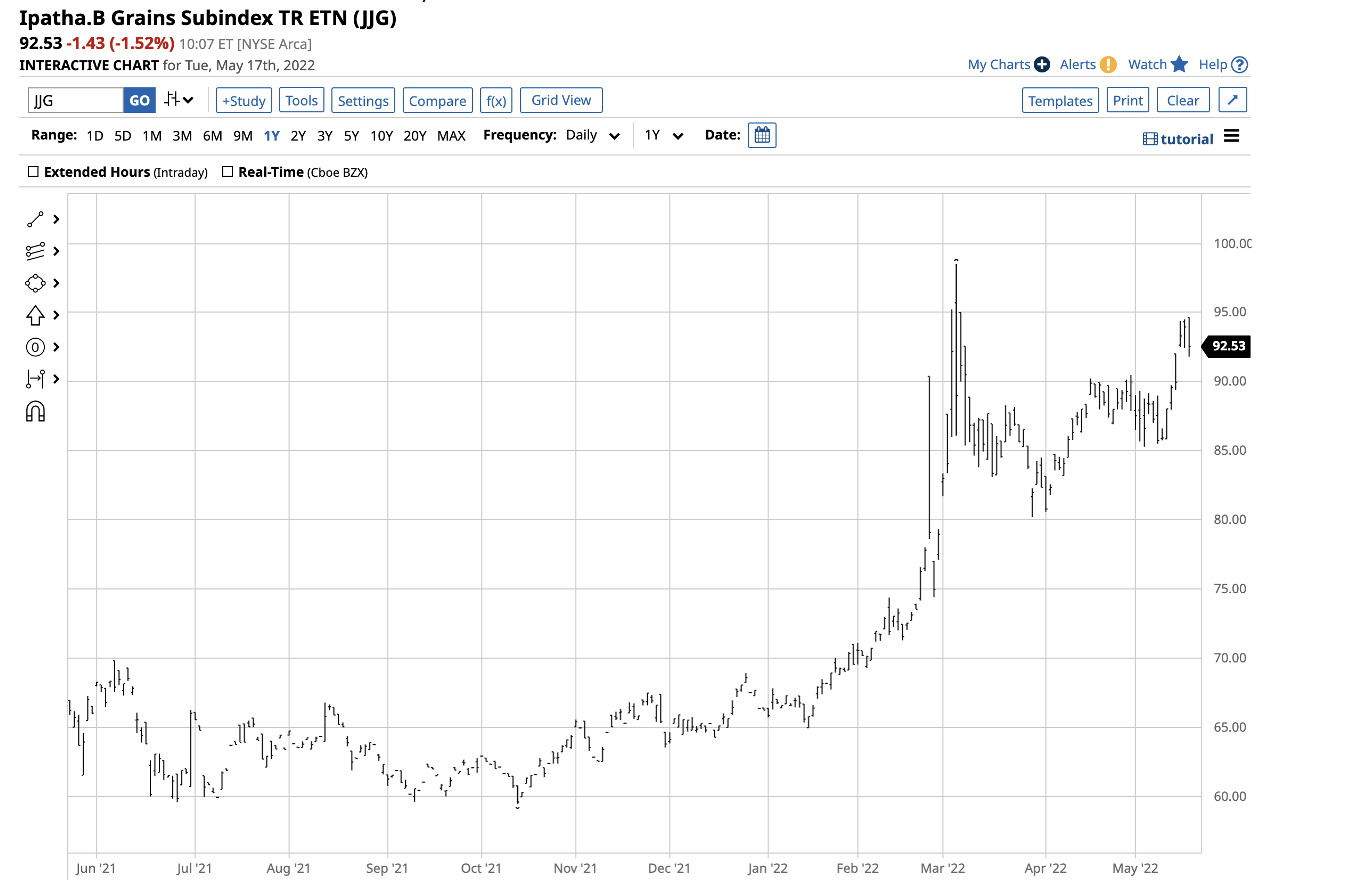The width and height of the screenshot is (1348, 894).
Task: Set range to 5D
Action: click(x=122, y=136)
